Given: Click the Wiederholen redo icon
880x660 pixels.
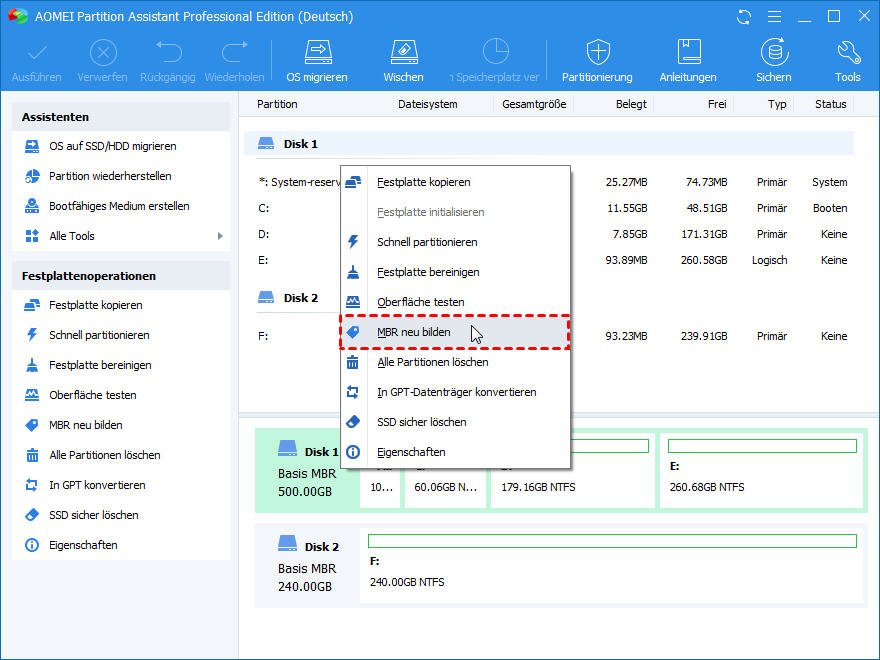Looking at the screenshot, I should point(235,52).
